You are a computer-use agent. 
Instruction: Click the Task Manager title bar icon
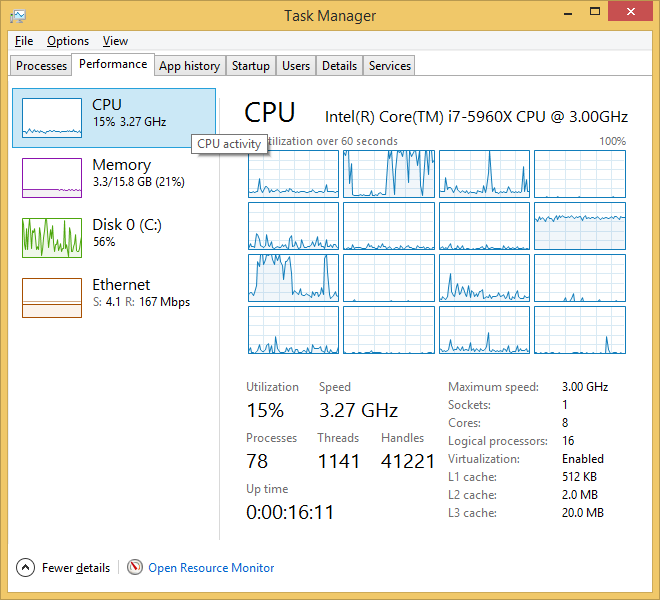point(18,16)
